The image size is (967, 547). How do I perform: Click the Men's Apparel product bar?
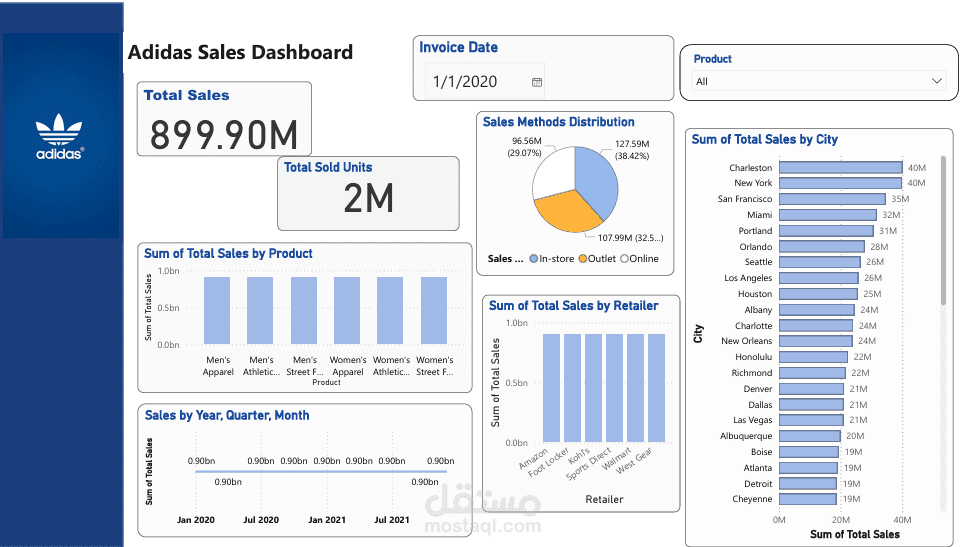pos(217,310)
